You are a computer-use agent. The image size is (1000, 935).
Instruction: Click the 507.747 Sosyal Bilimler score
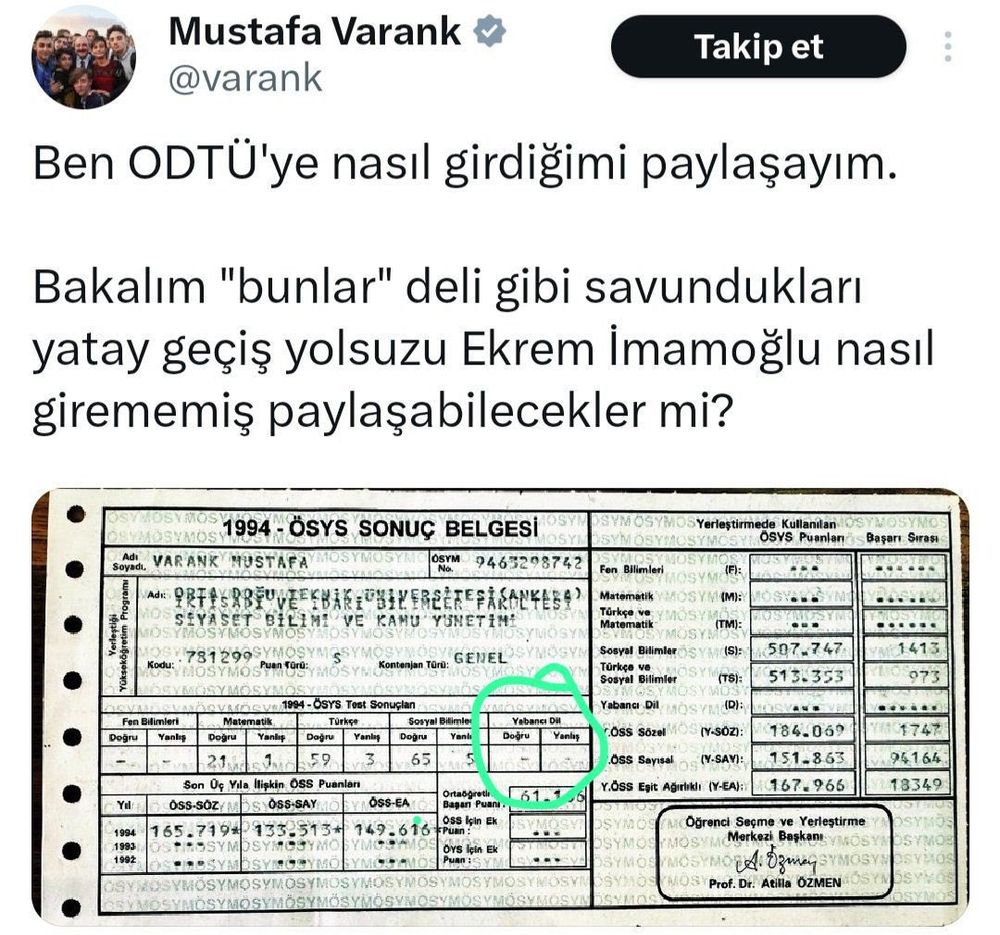click(805, 649)
